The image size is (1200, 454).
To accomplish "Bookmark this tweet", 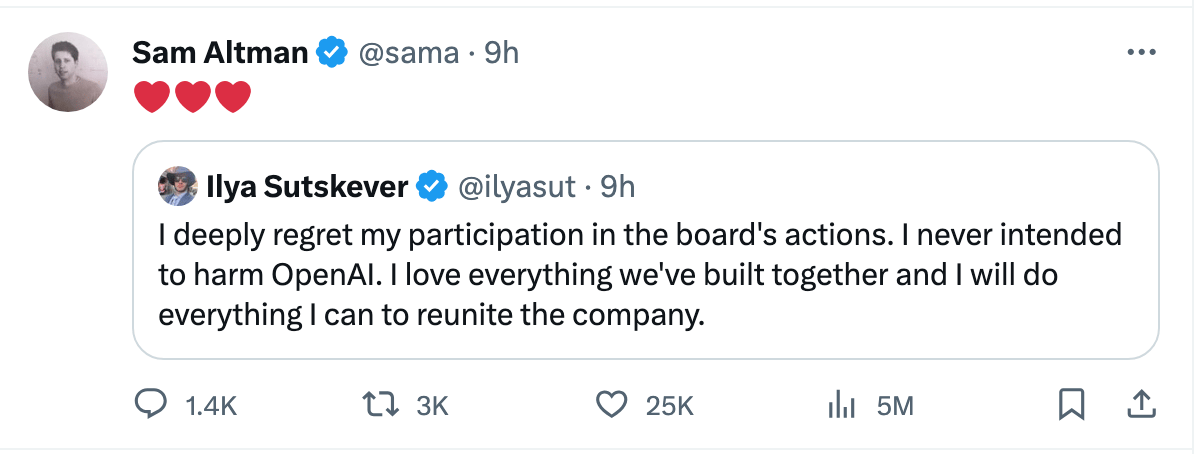I will 1071,404.
